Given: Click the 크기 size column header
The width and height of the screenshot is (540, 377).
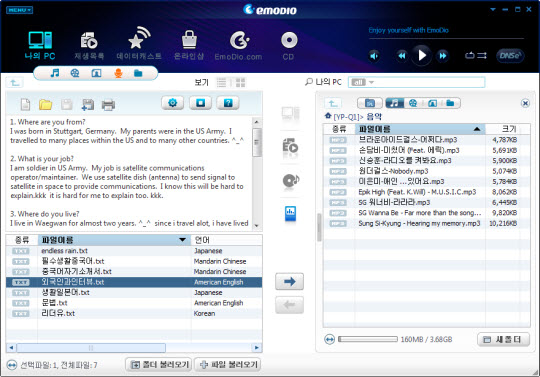Looking at the screenshot, I should click(508, 129).
